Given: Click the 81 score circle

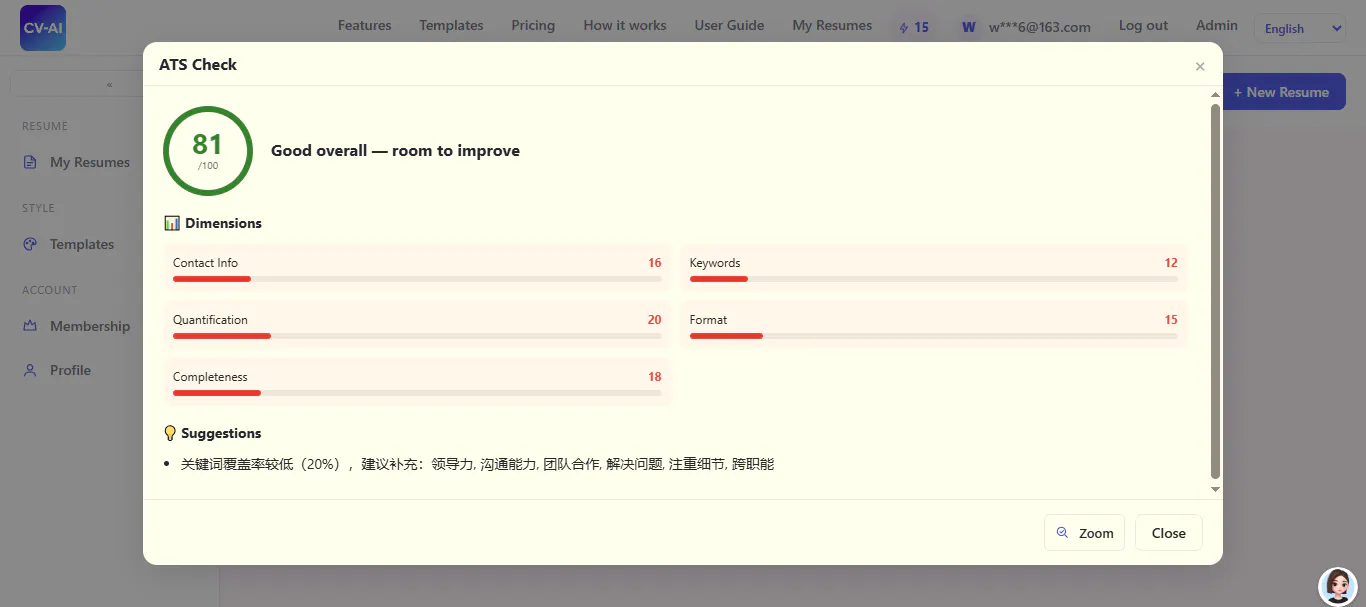Looking at the screenshot, I should (208, 151).
